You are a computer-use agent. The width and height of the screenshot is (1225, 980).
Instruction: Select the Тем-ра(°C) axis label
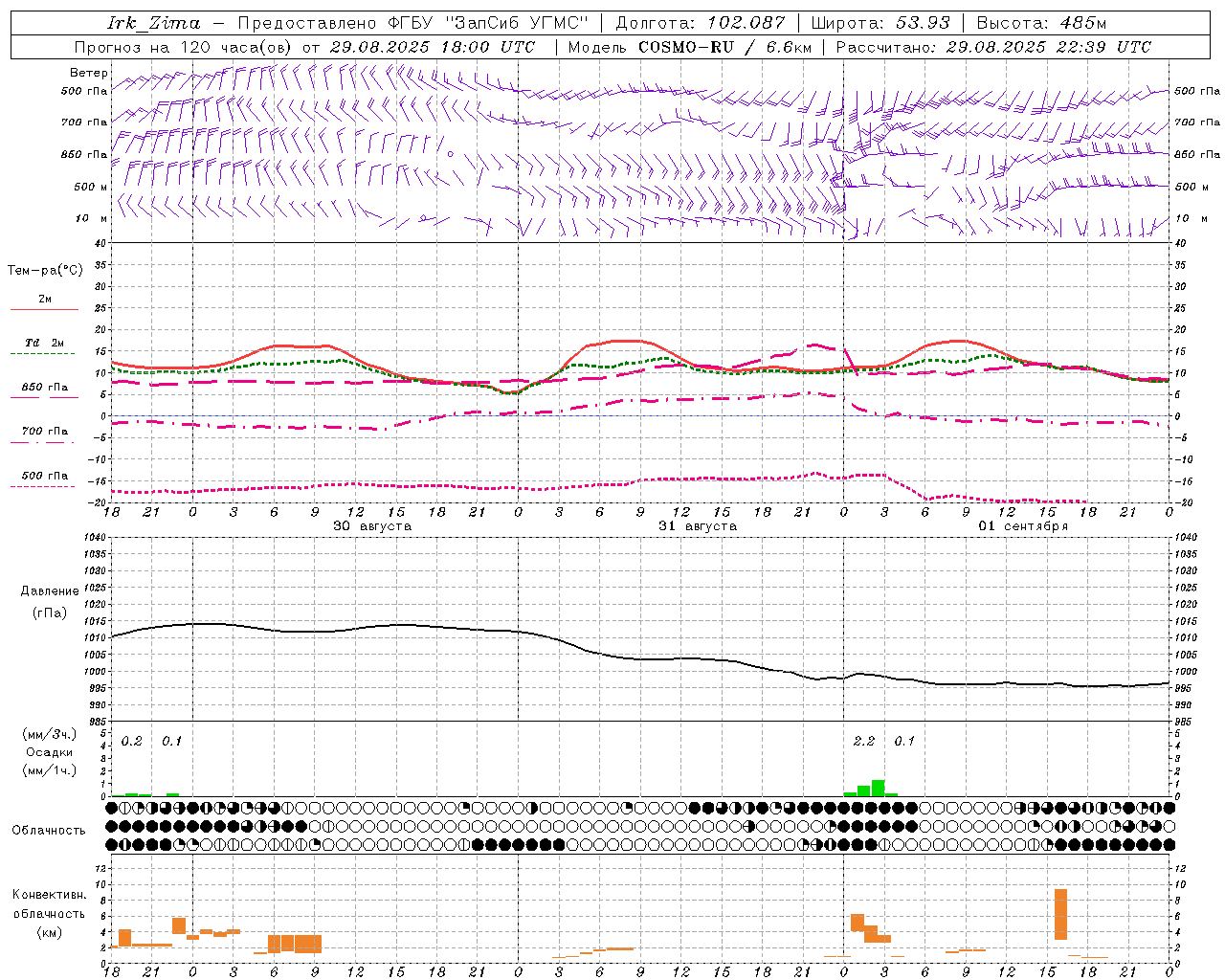(x=45, y=271)
